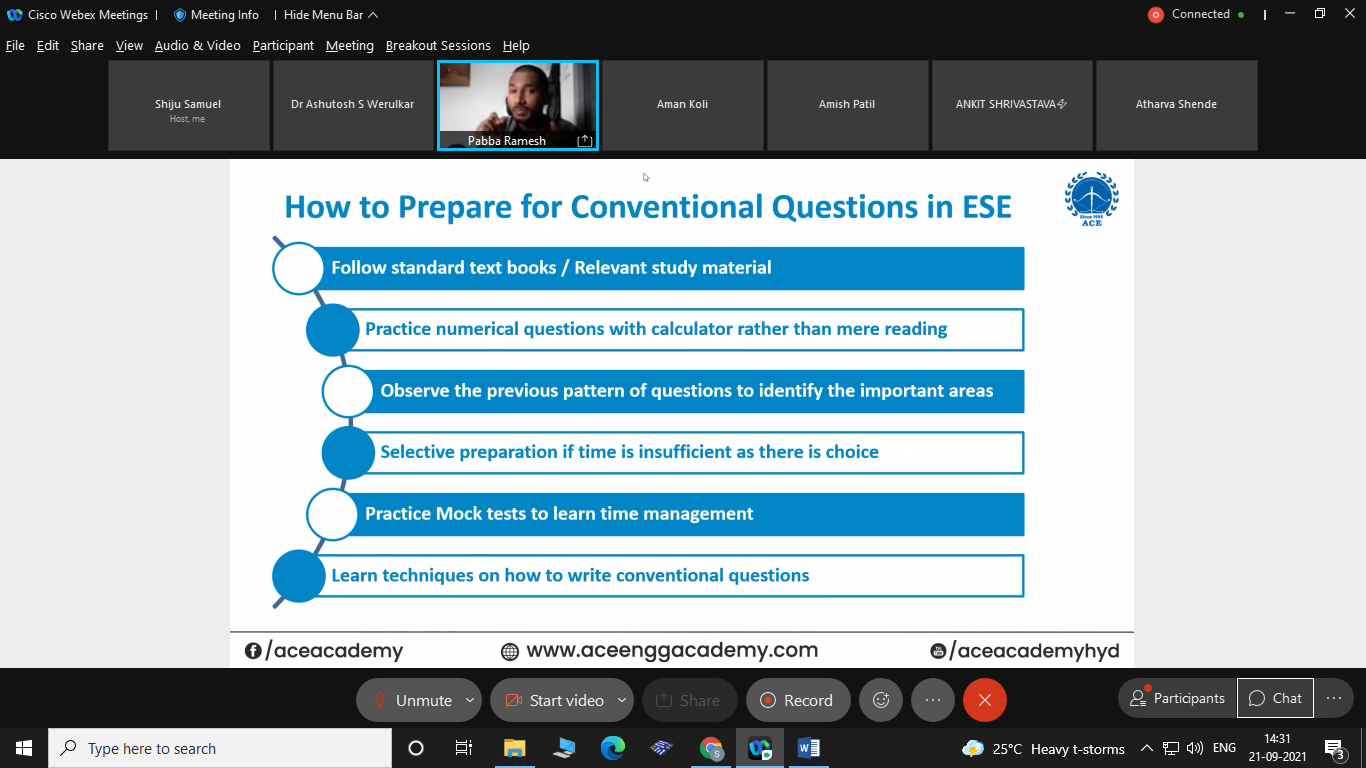Switch ENG input language indicator
The width and height of the screenshot is (1366, 768).
[1224, 748]
